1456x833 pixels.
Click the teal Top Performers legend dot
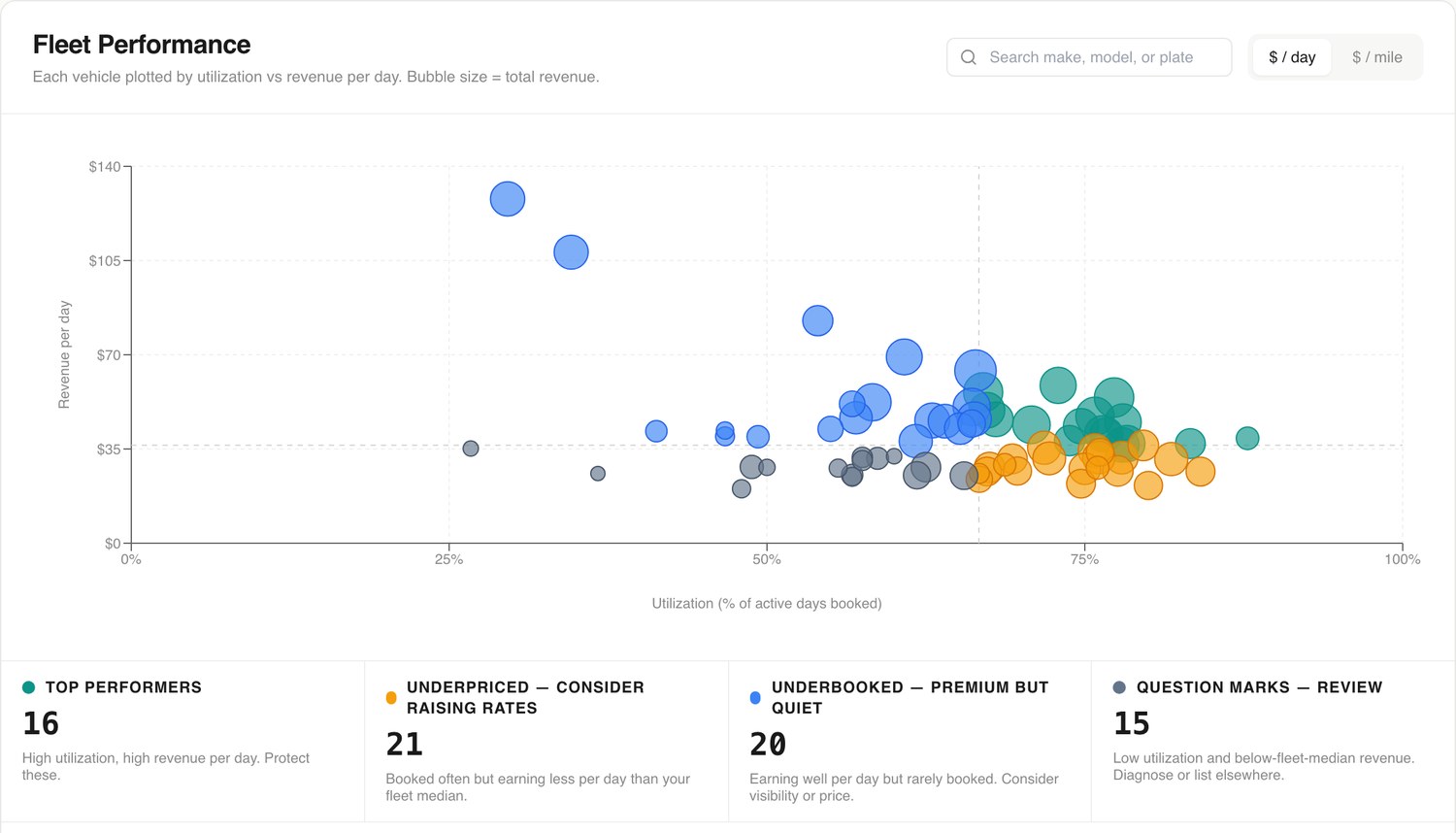pos(28,687)
